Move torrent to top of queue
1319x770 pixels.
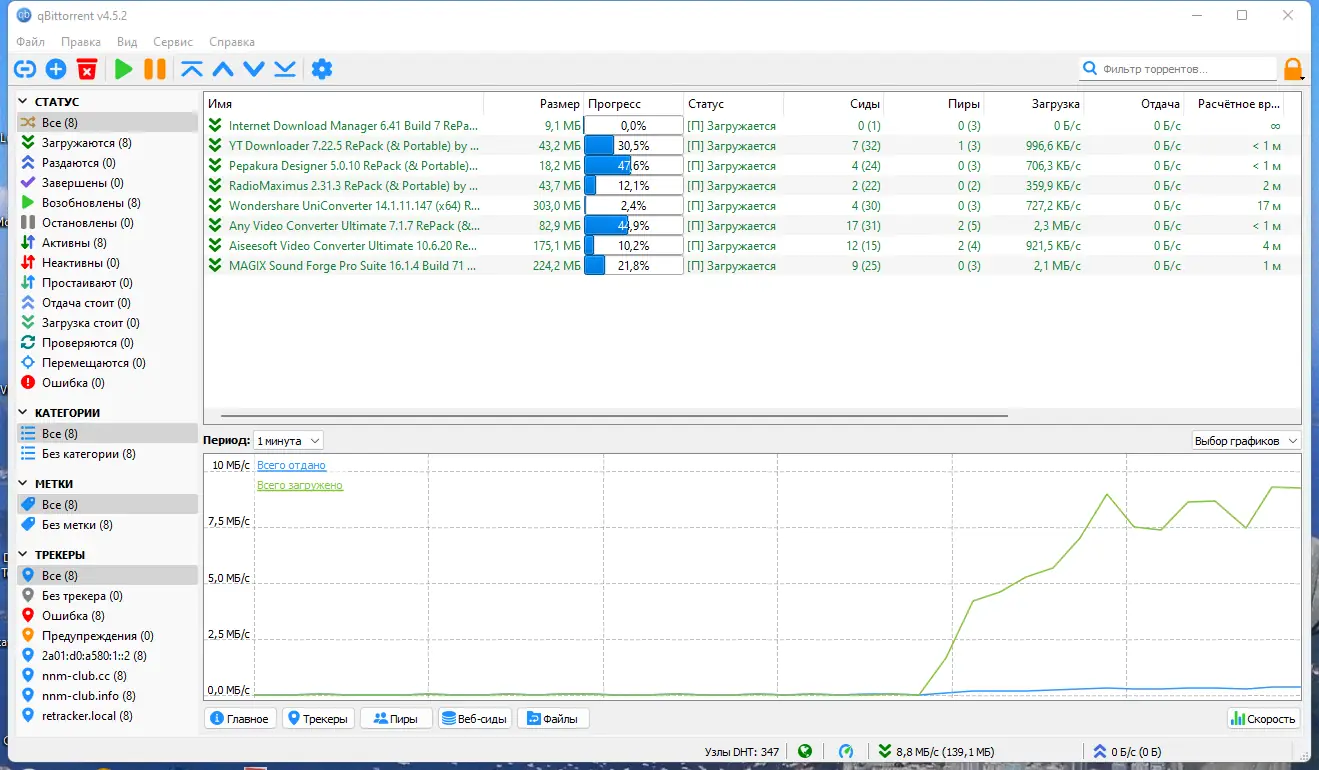pyautogui.click(x=192, y=69)
